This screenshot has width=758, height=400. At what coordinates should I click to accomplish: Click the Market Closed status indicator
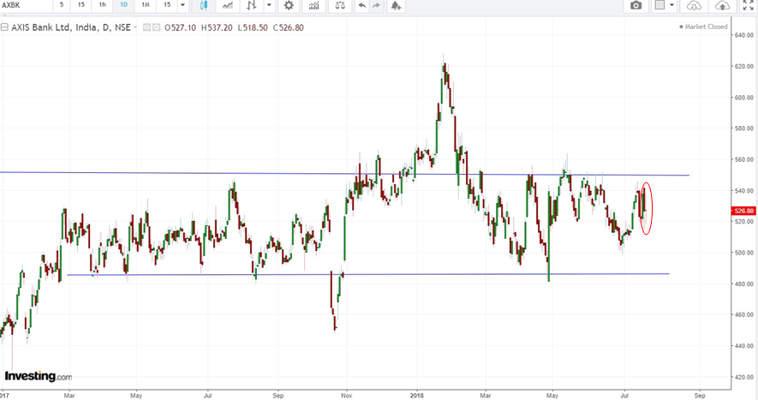pyautogui.click(x=703, y=27)
